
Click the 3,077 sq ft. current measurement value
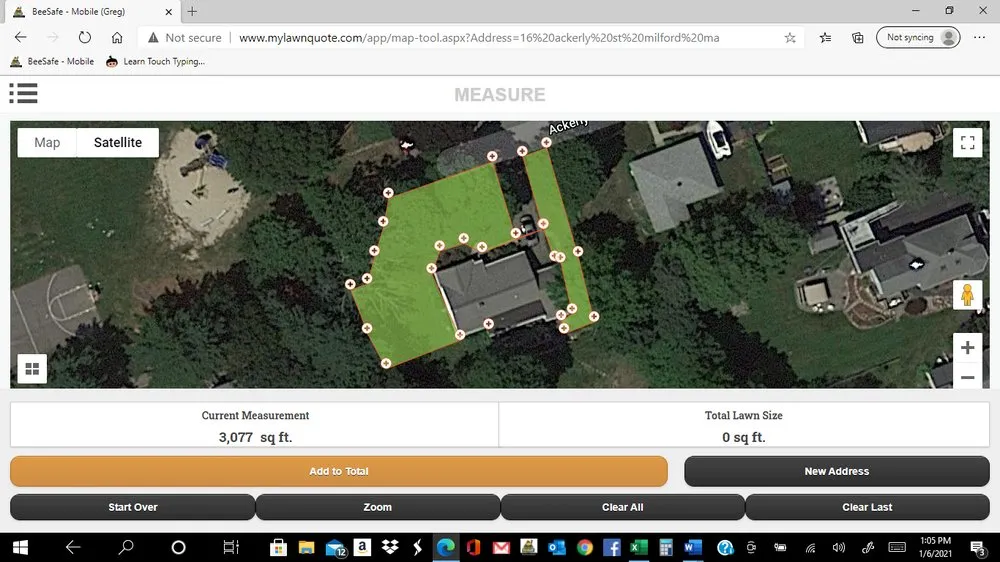[255, 437]
